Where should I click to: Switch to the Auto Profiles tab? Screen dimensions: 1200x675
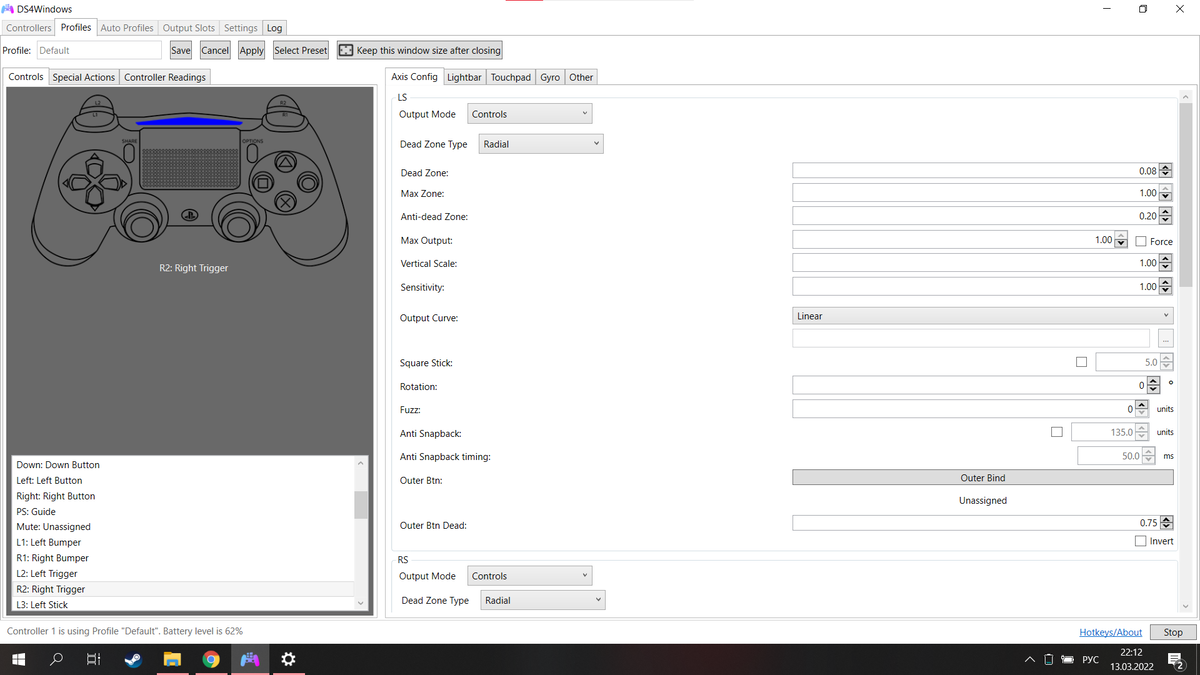127,28
